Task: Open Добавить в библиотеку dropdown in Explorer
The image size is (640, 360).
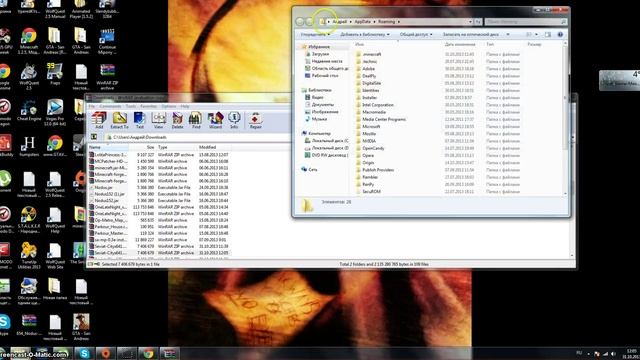Action: tap(365, 35)
